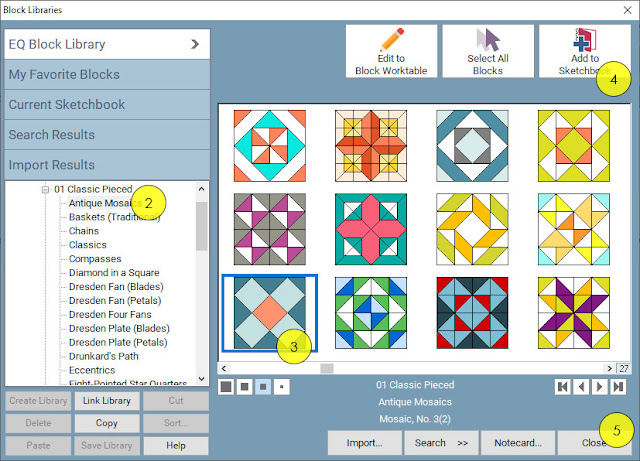
Task: Select Antique Mosaics category
Action: [x=105, y=203]
